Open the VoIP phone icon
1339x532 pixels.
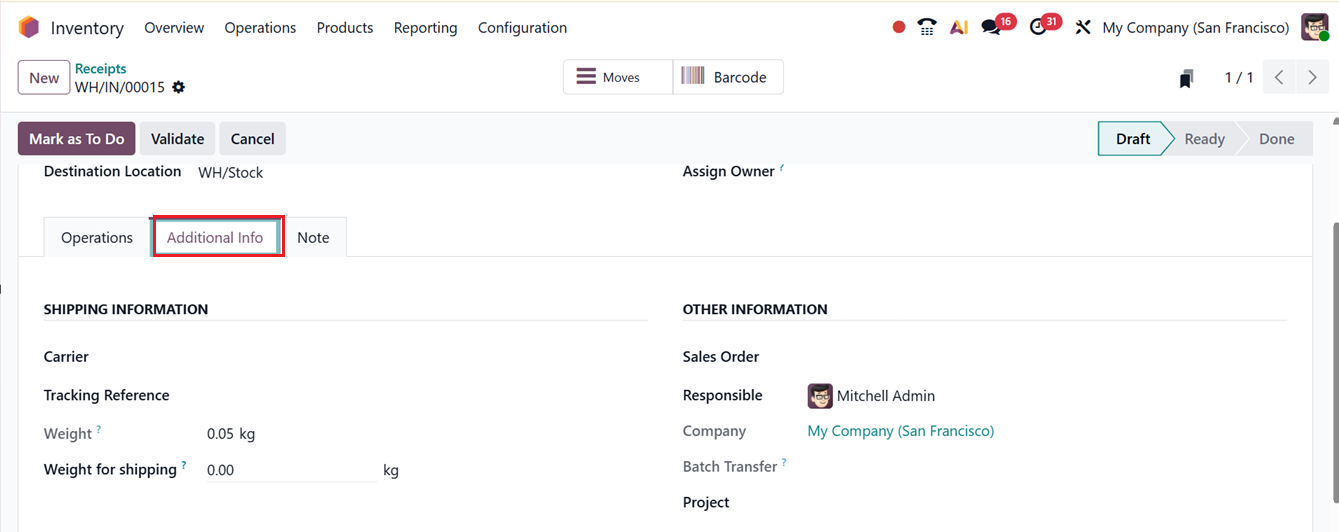point(927,28)
